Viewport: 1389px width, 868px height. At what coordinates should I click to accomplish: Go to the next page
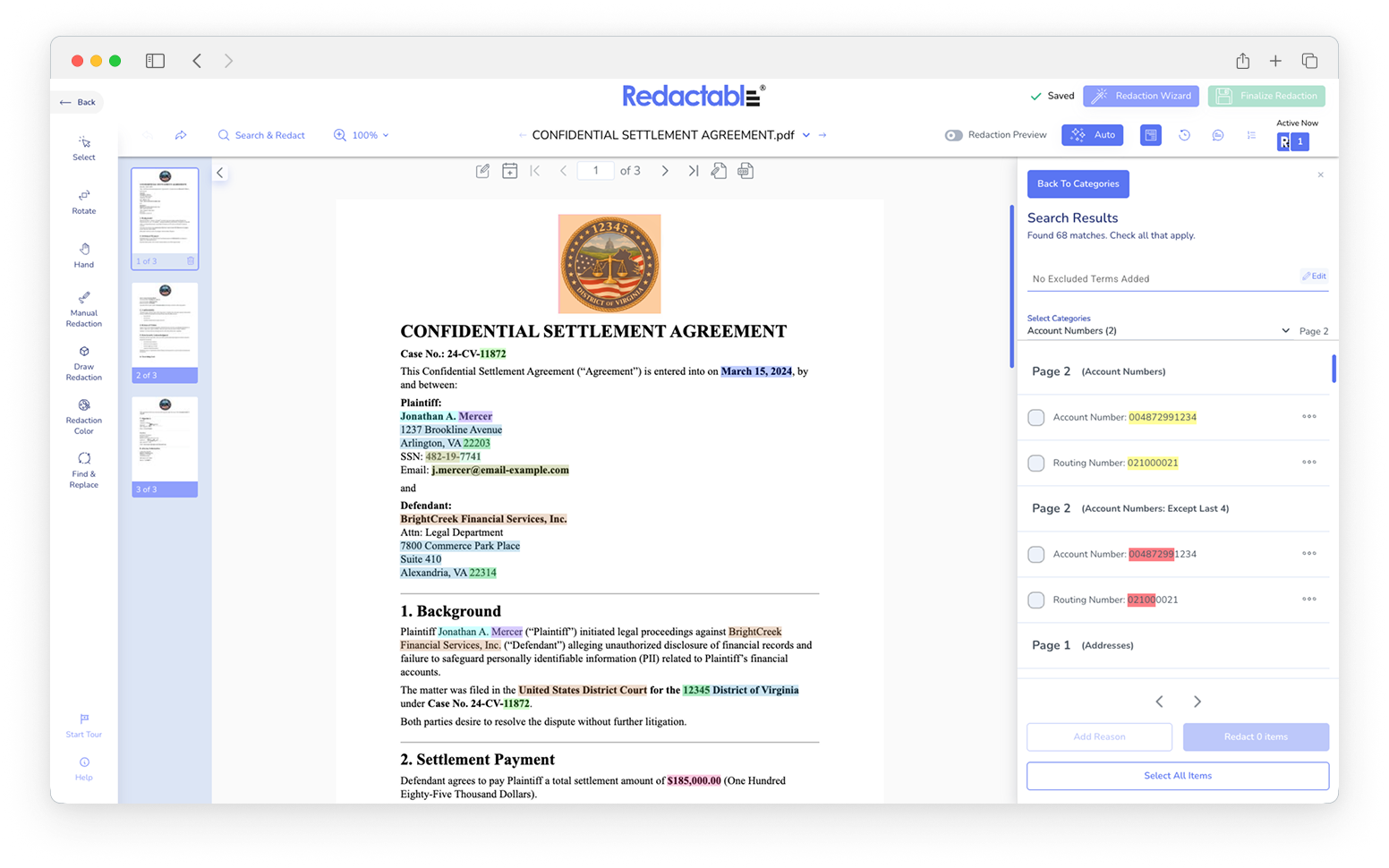665,171
